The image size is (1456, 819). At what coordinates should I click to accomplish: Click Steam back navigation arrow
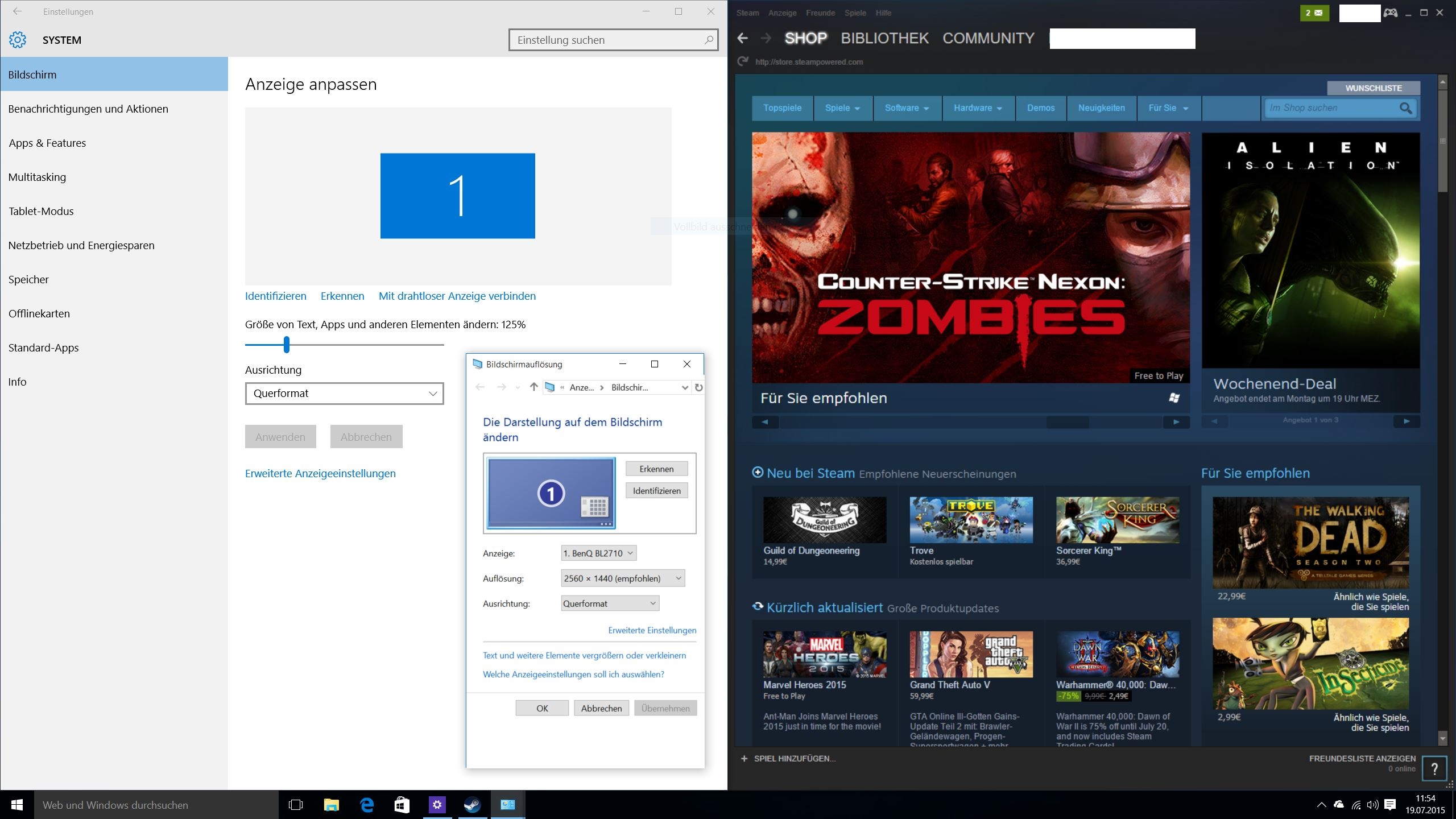coord(742,38)
